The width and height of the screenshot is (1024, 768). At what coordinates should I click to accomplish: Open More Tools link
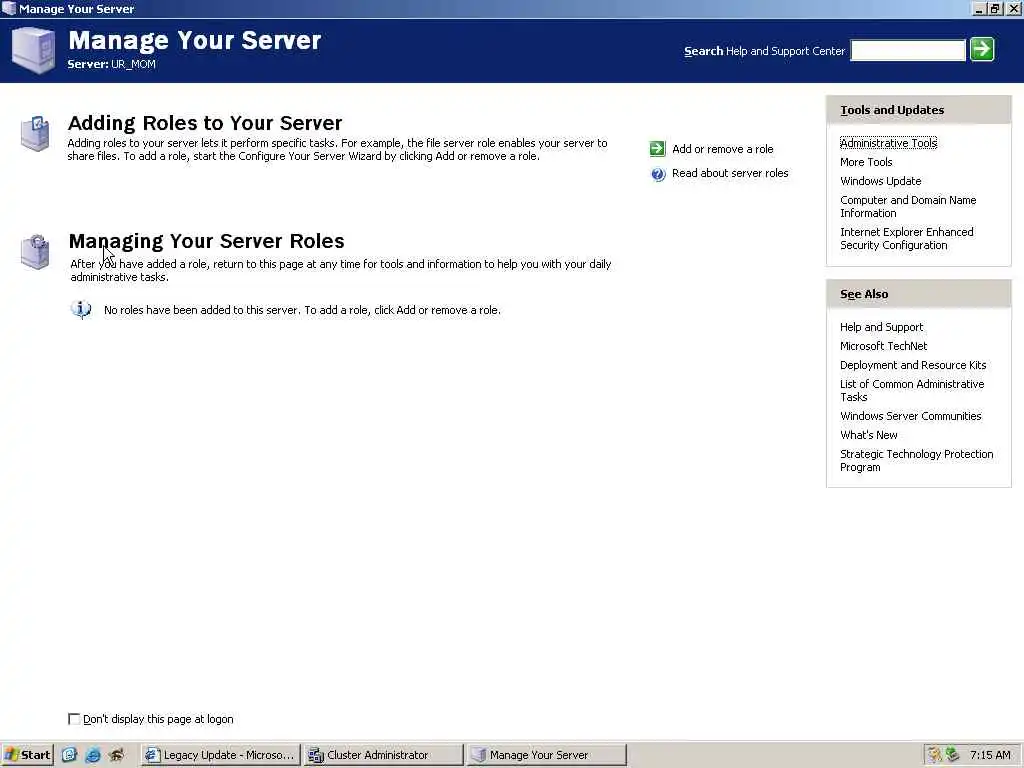[866, 162]
